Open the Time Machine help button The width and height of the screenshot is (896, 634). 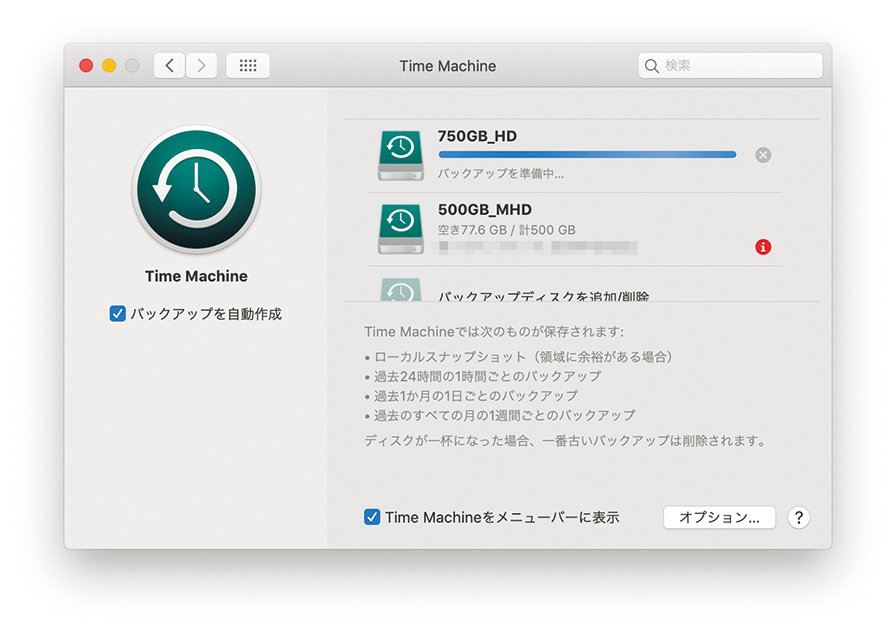[x=798, y=517]
